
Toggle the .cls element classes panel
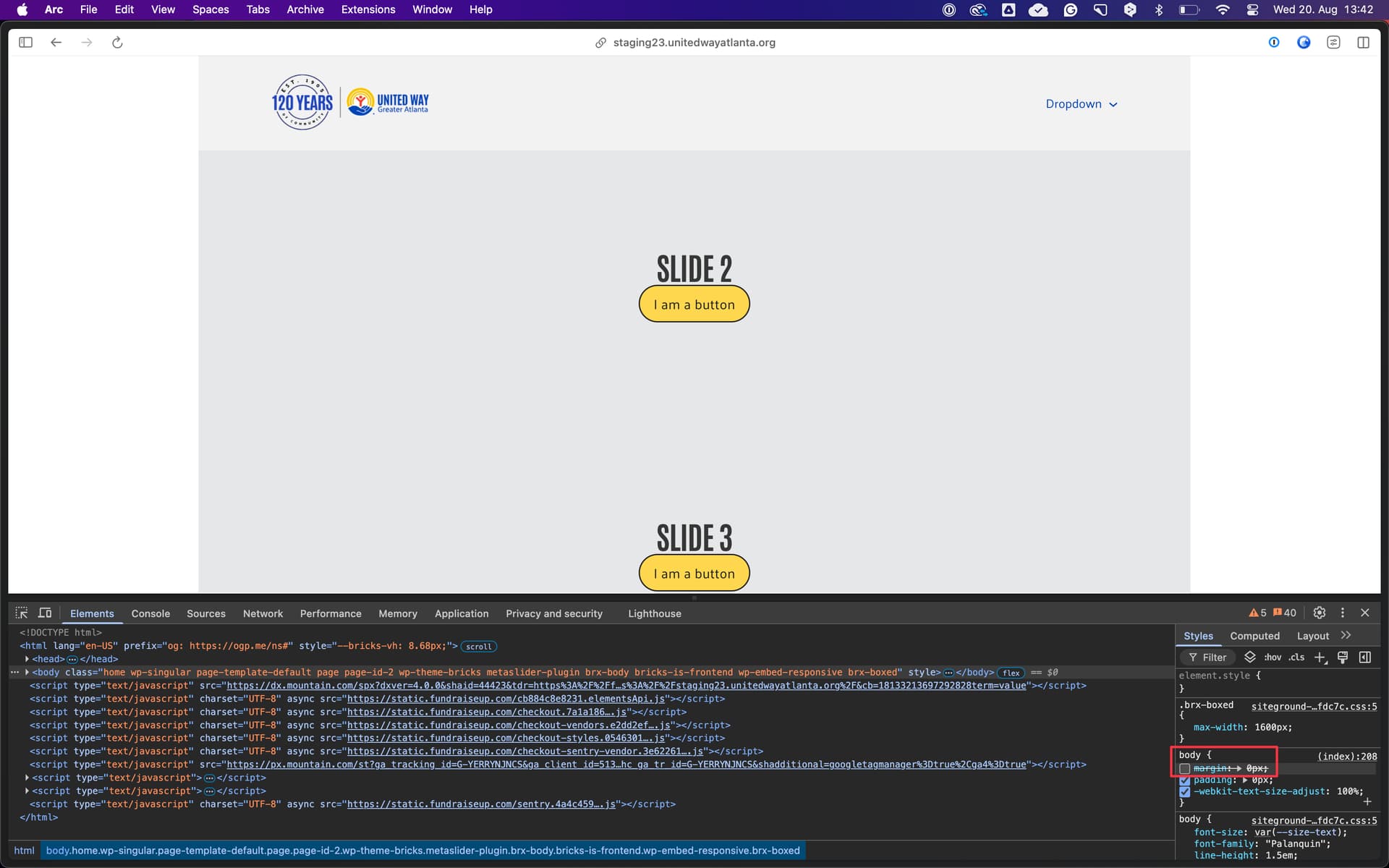click(1296, 657)
